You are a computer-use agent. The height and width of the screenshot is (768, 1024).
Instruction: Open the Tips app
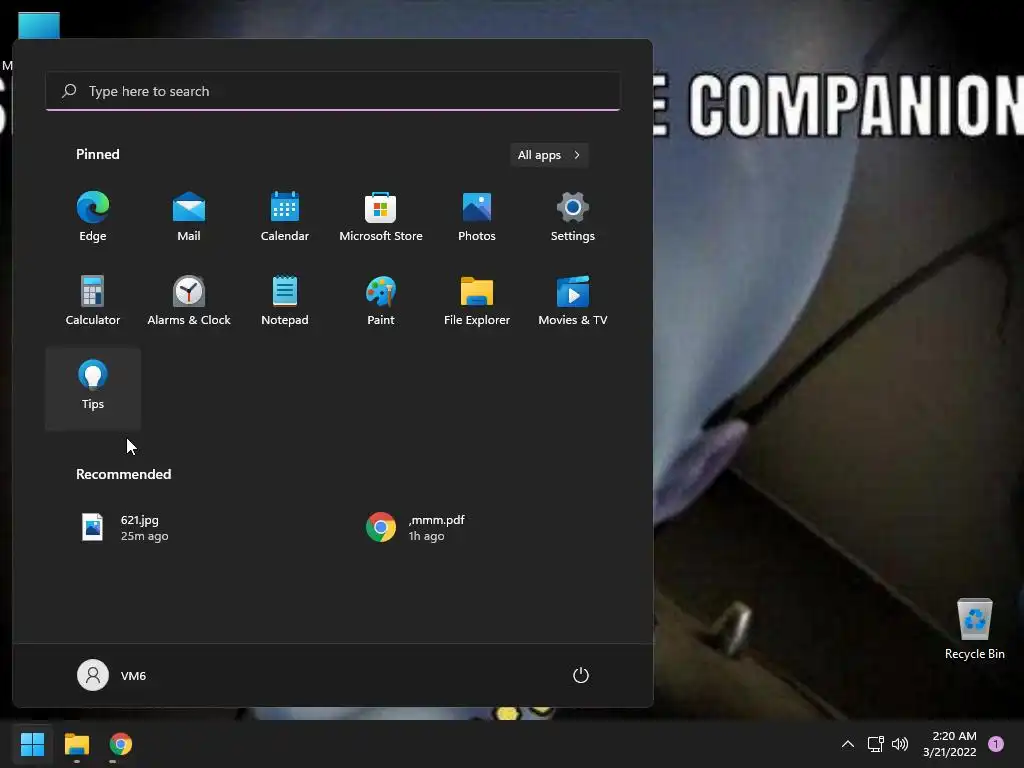(x=93, y=389)
